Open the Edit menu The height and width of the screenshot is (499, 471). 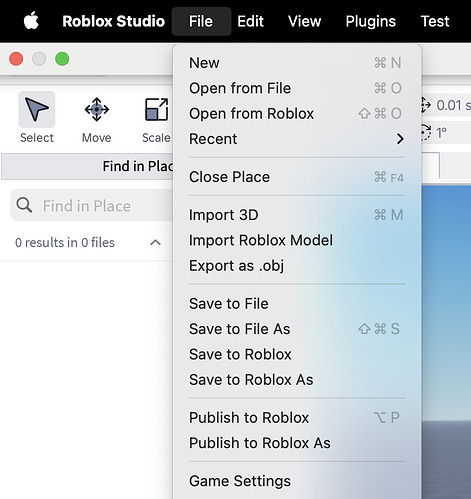(250, 21)
